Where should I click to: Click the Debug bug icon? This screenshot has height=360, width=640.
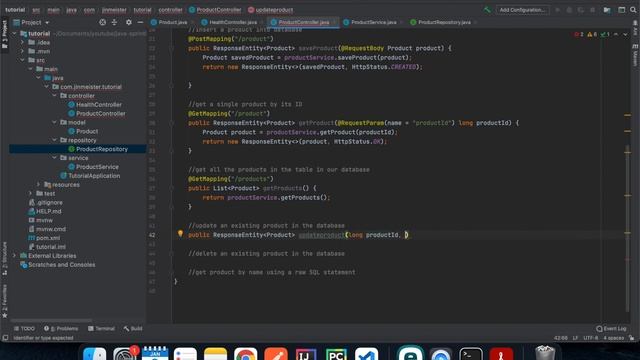pyautogui.click(x=569, y=10)
